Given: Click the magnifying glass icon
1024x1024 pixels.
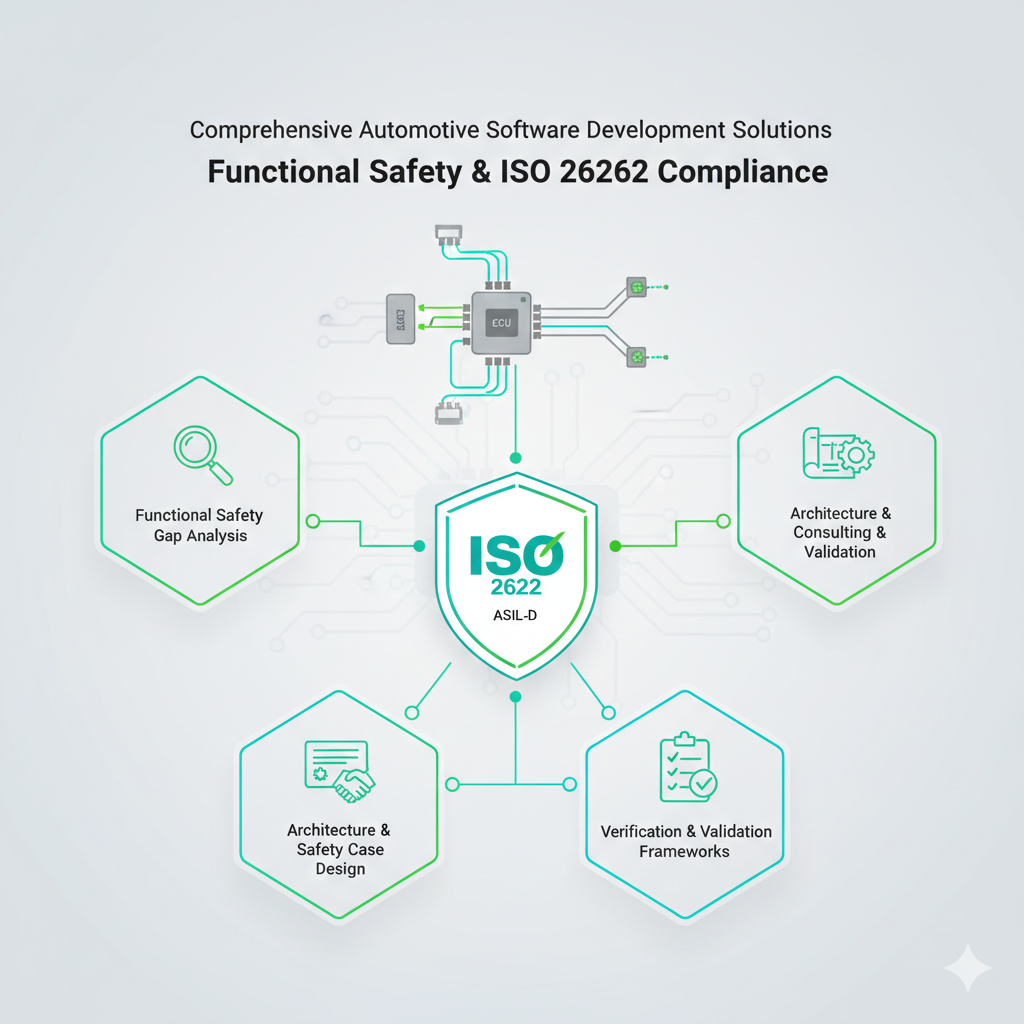Looking at the screenshot, I should pyautogui.click(x=203, y=455).
